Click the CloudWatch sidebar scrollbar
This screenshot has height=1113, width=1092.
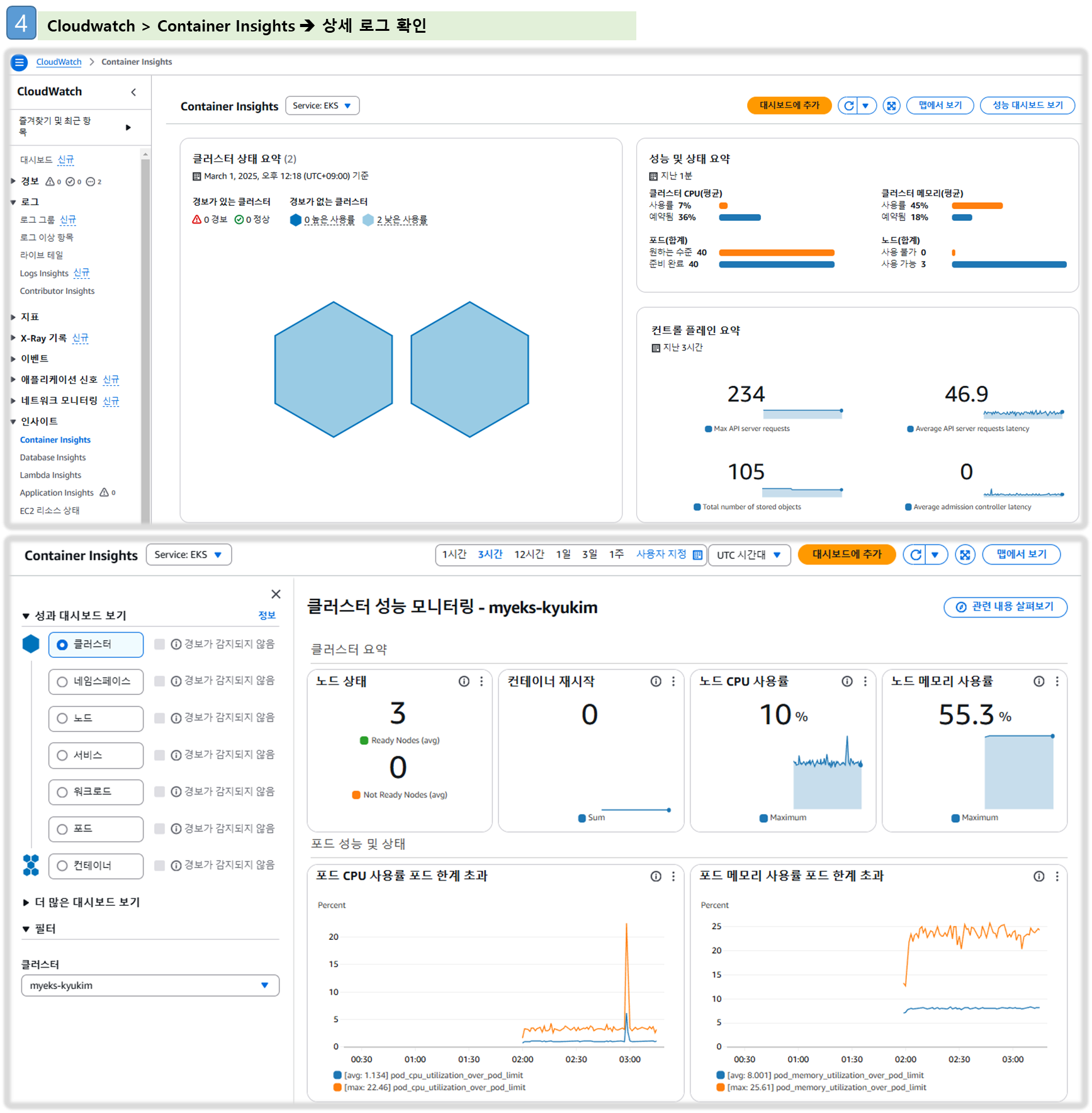[x=145, y=340]
